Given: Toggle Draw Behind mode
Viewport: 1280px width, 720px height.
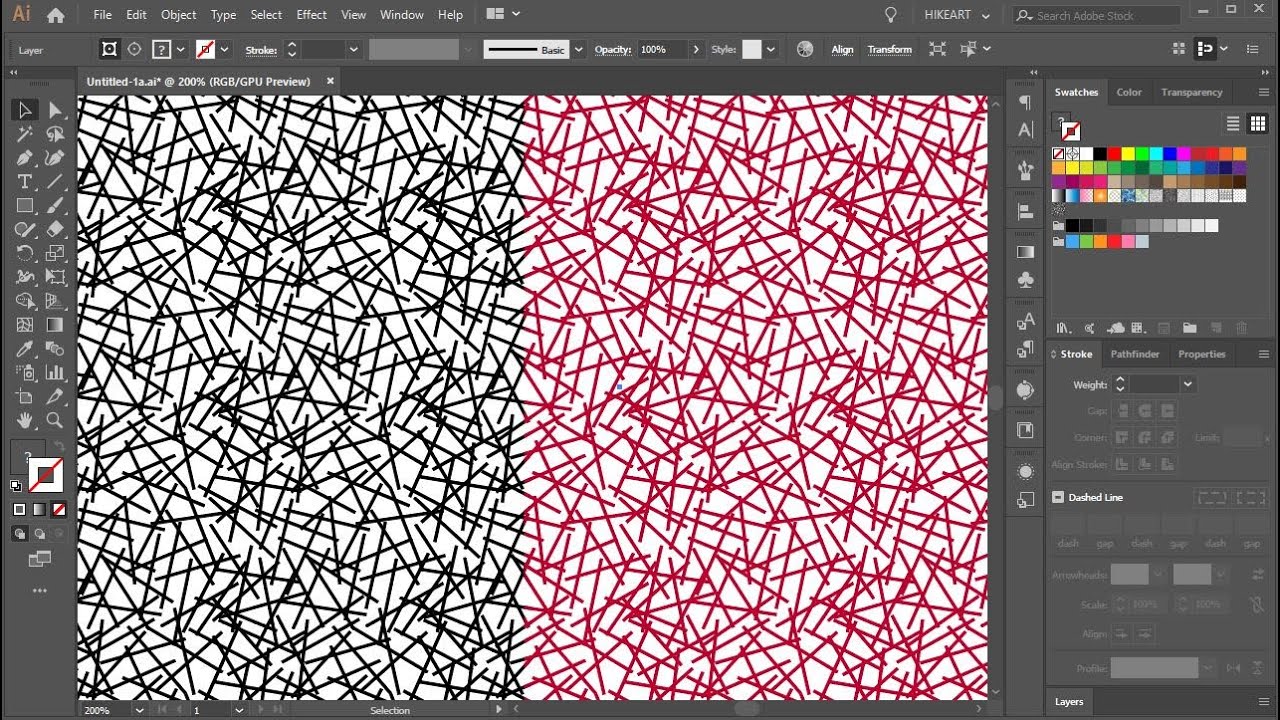Looking at the screenshot, I should click(39, 534).
